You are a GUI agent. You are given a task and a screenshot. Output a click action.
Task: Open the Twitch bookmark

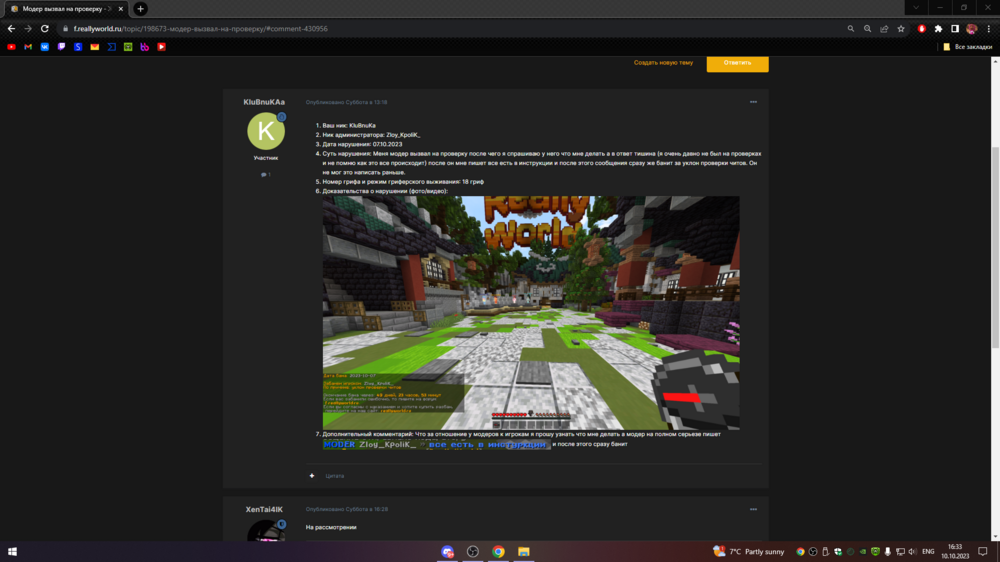(x=61, y=47)
